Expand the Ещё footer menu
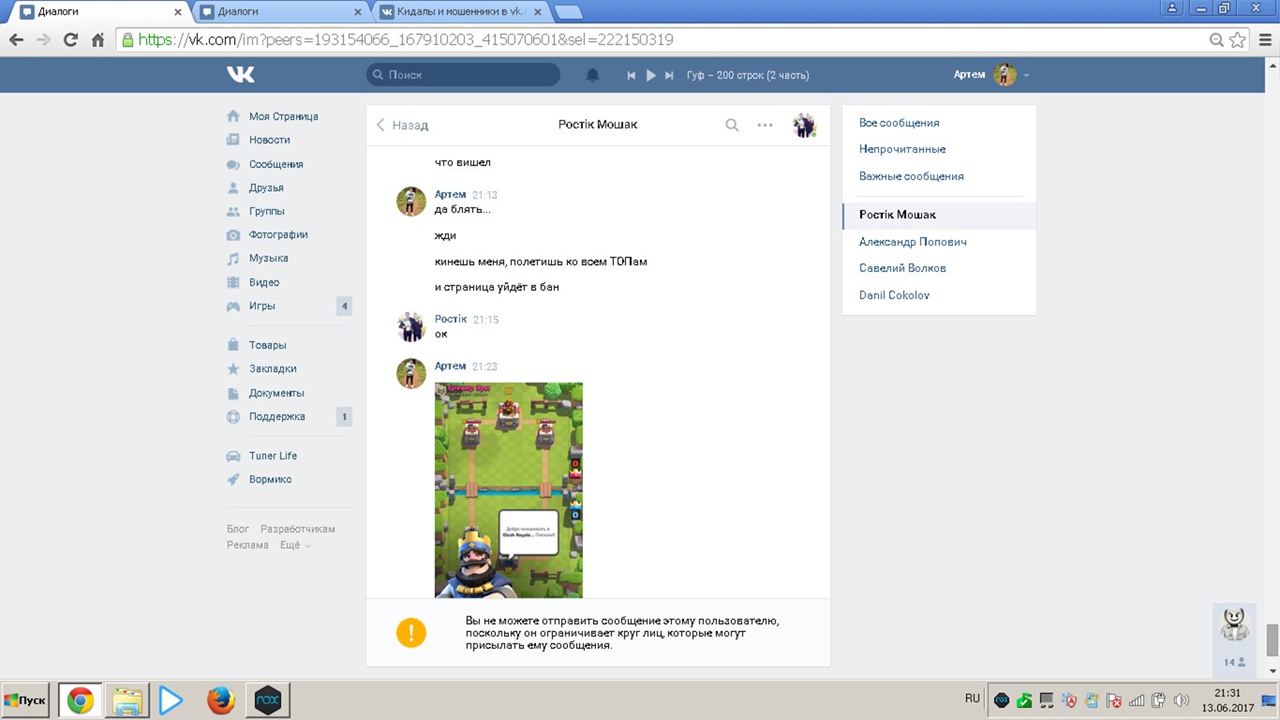 point(294,545)
